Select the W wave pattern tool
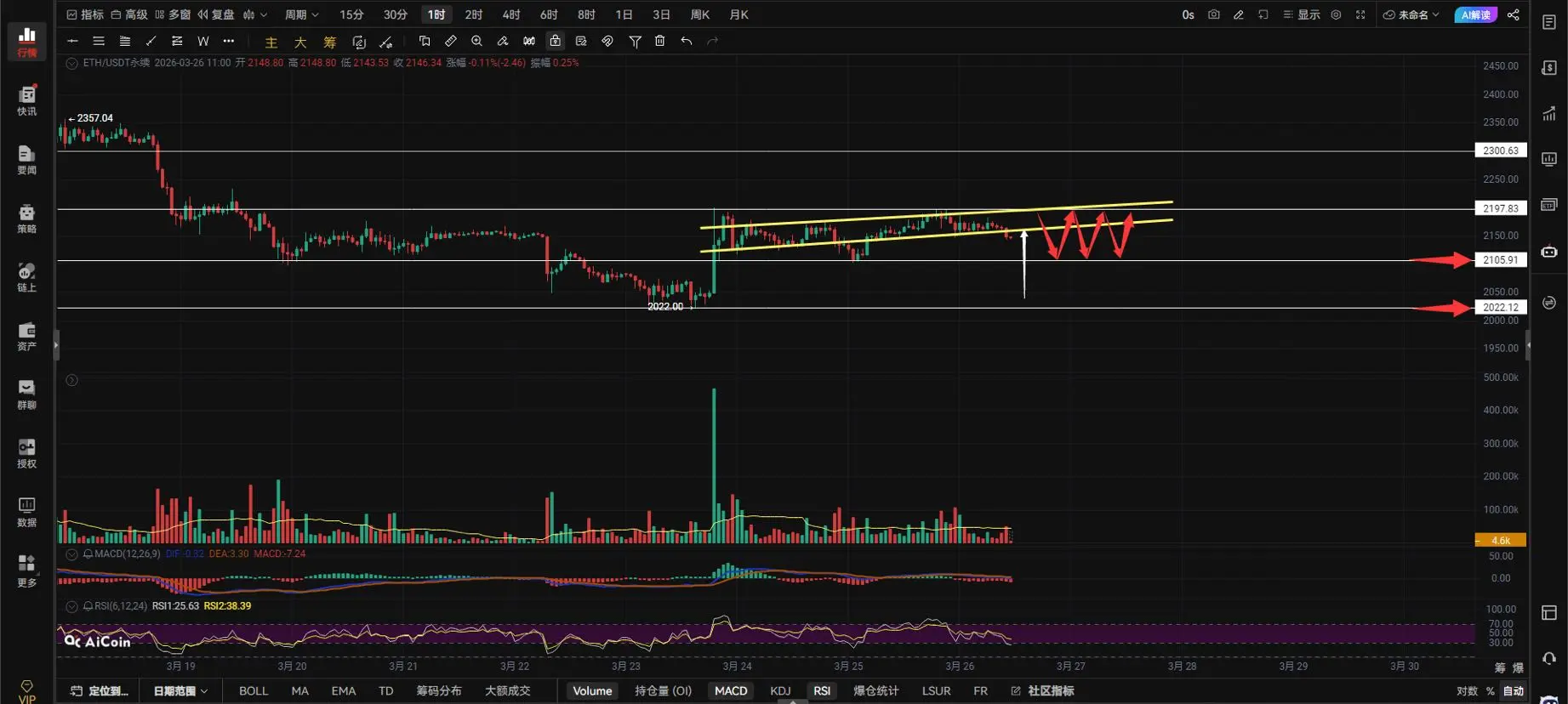The width and height of the screenshot is (1568, 704). click(202, 41)
